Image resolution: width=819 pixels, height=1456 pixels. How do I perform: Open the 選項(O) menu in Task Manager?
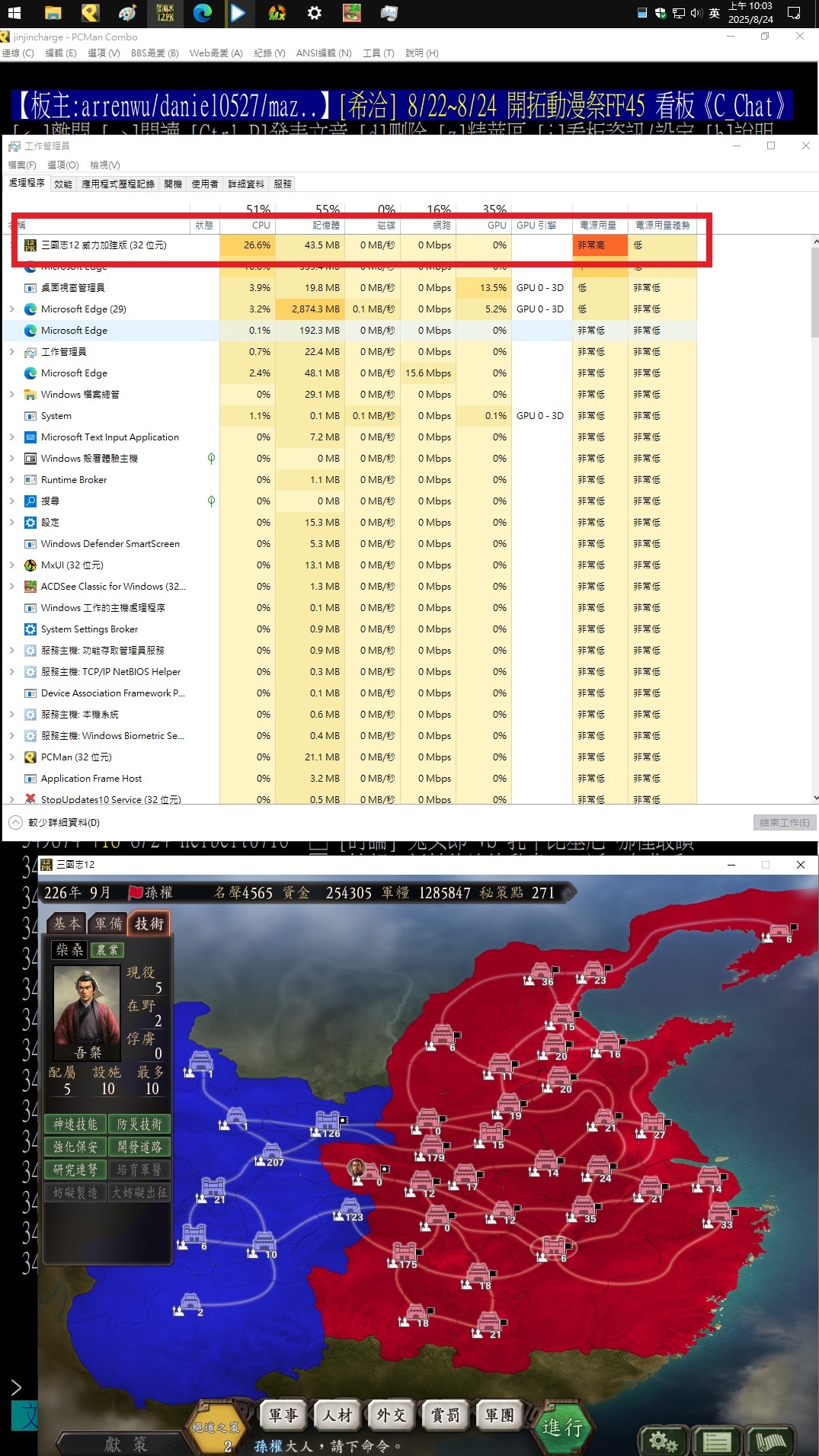pos(63,165)
